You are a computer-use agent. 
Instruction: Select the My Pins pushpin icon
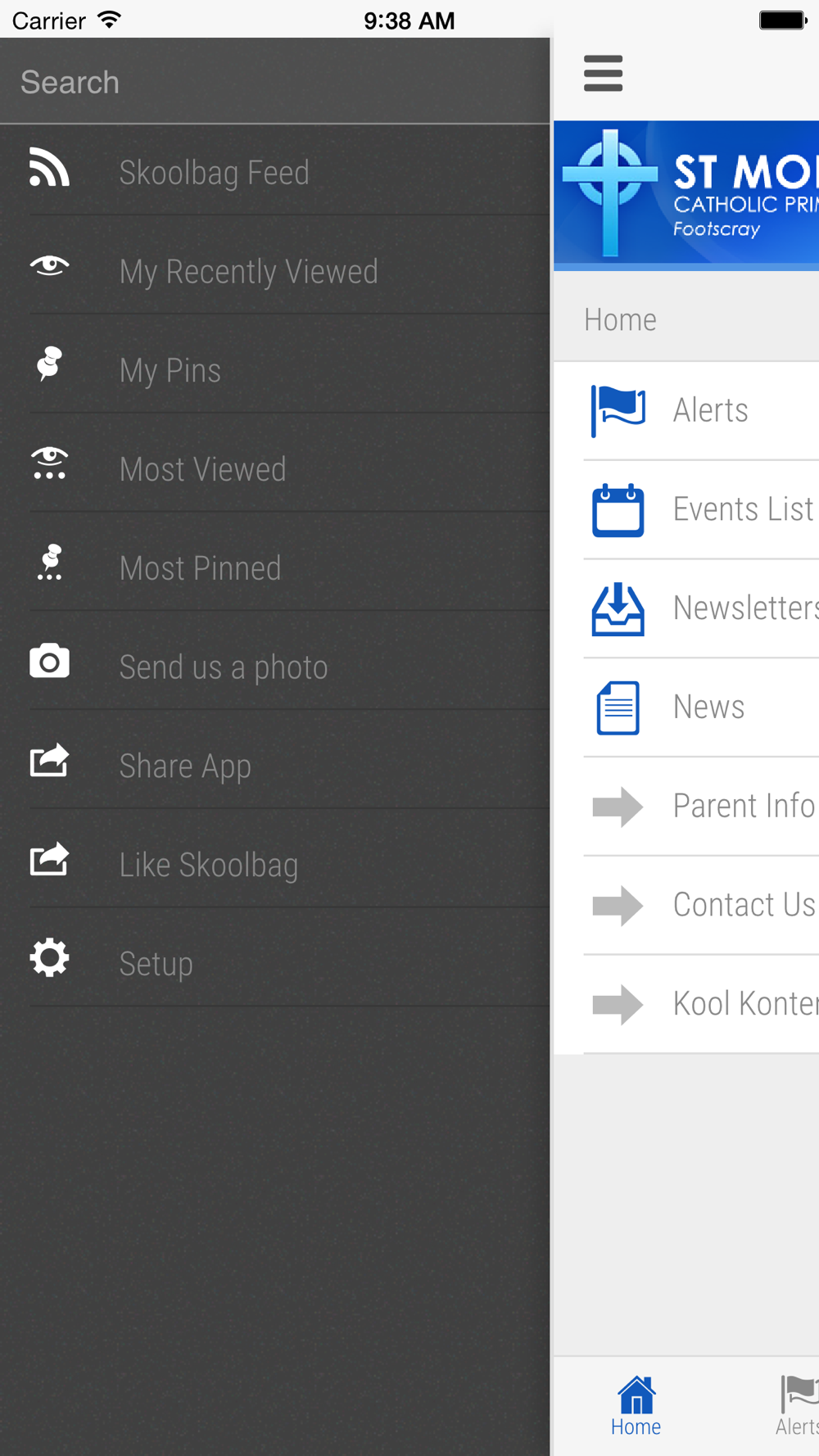pos(49,364)
